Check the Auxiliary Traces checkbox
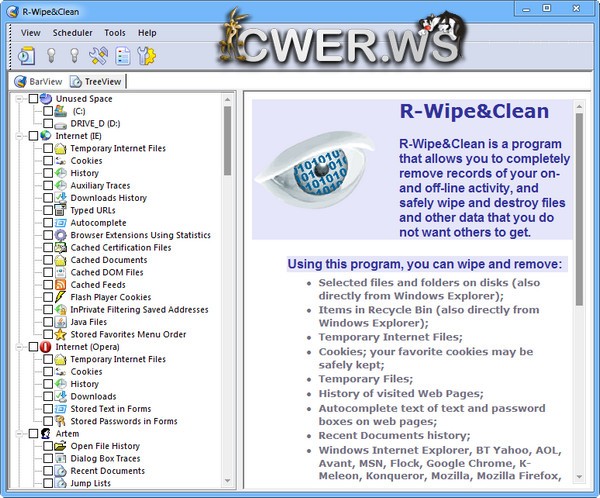 point(48,185)
